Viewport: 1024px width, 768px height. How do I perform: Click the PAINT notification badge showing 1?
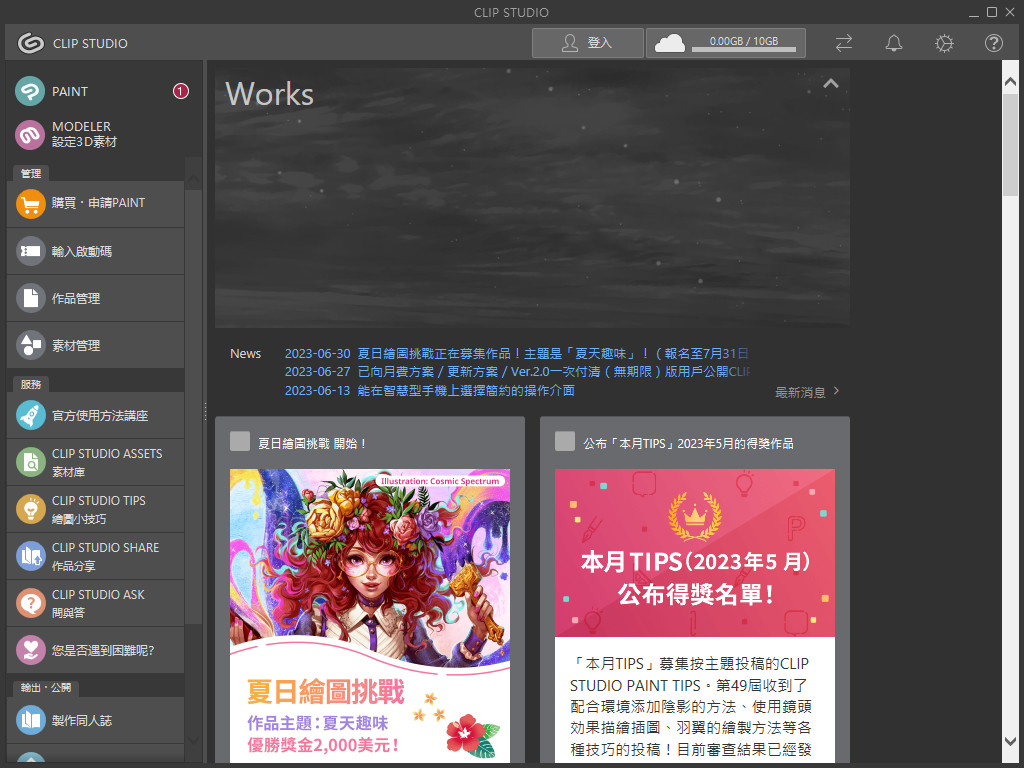point(180,91)
